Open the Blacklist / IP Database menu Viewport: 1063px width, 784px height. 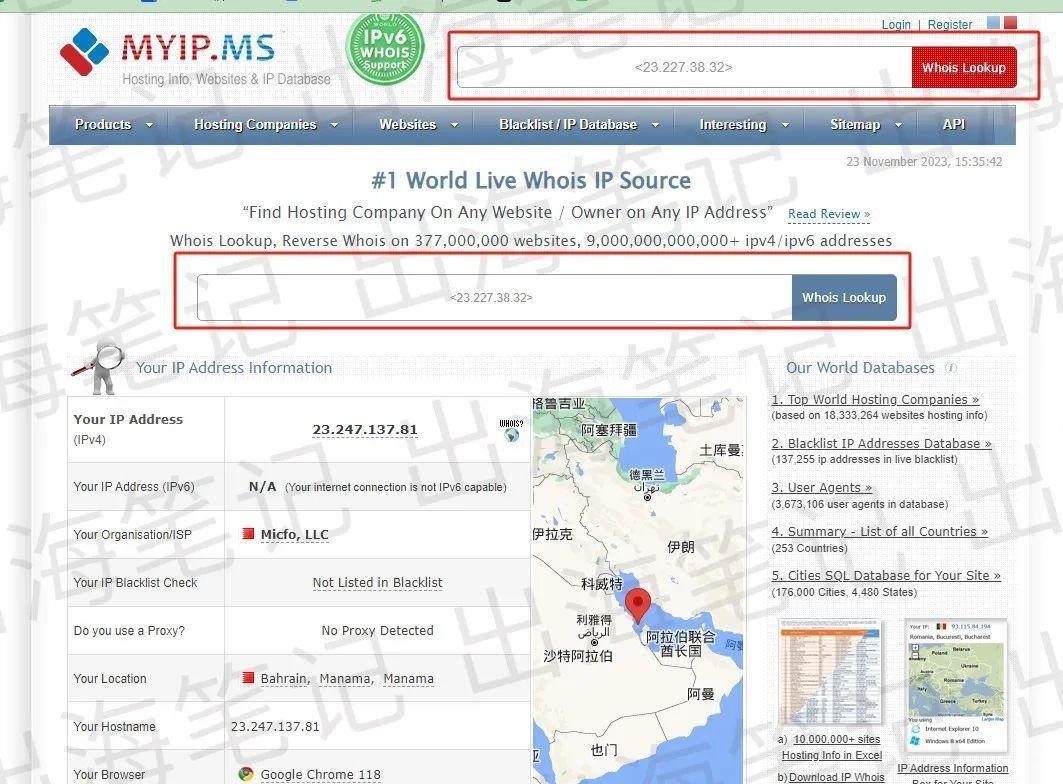pyautogui.click(x=568, y=124)
